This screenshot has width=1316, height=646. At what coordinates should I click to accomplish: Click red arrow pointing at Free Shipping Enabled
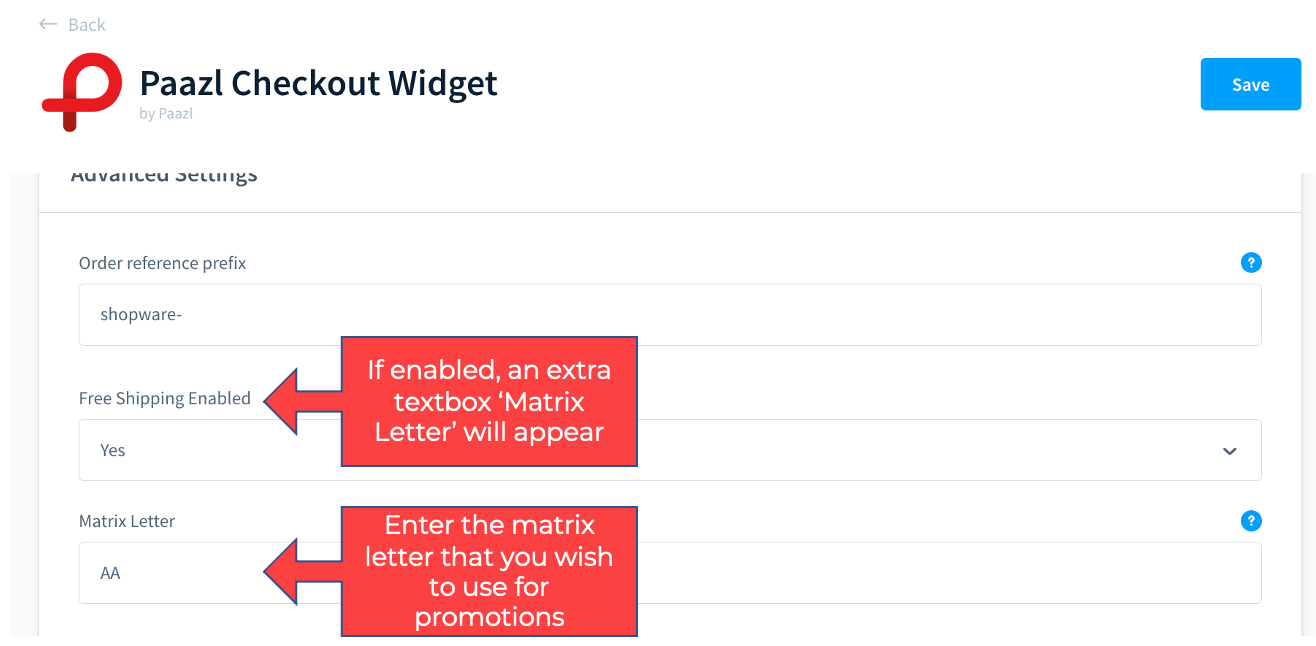point(302,401)
